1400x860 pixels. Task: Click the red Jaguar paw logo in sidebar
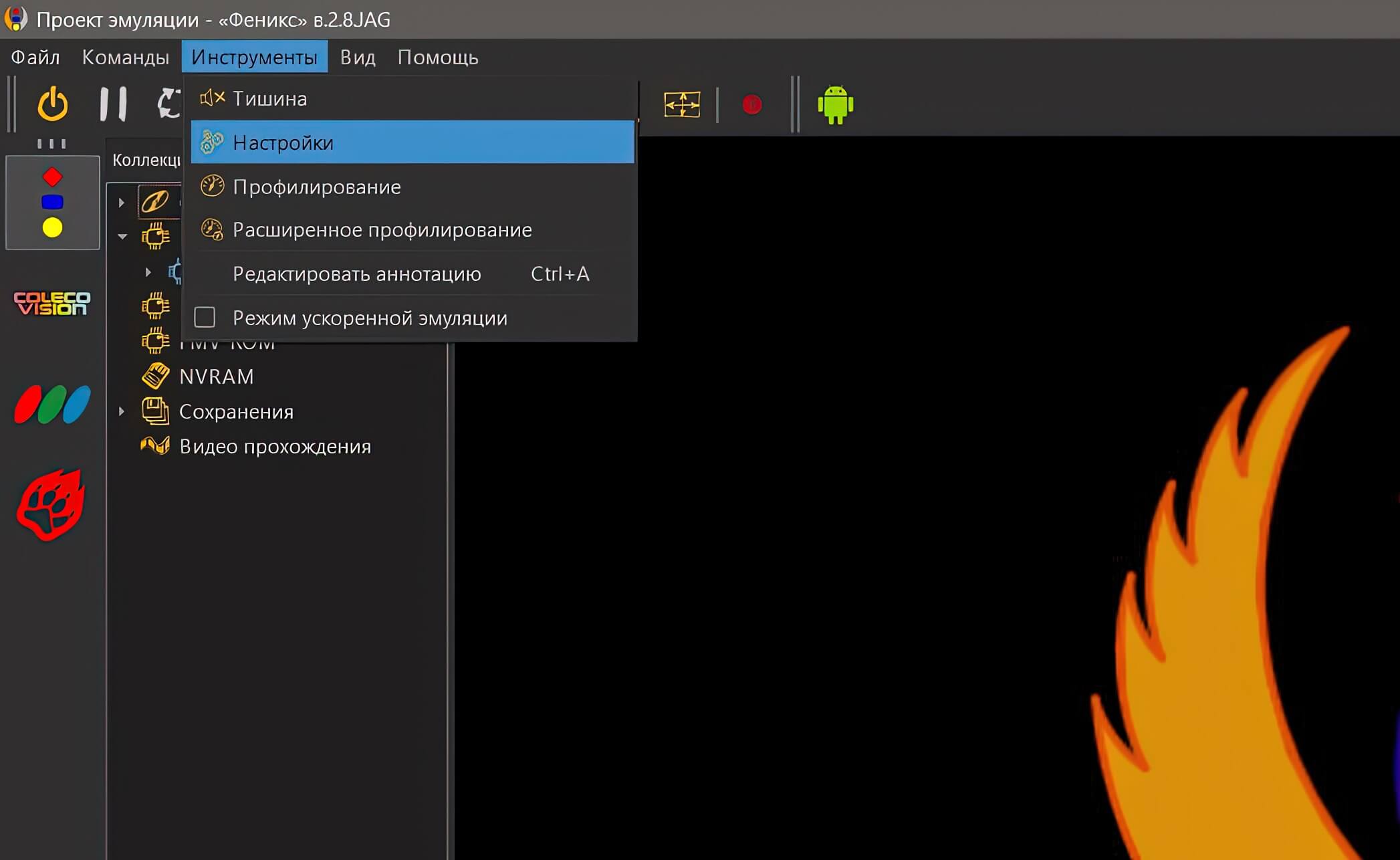52,503
